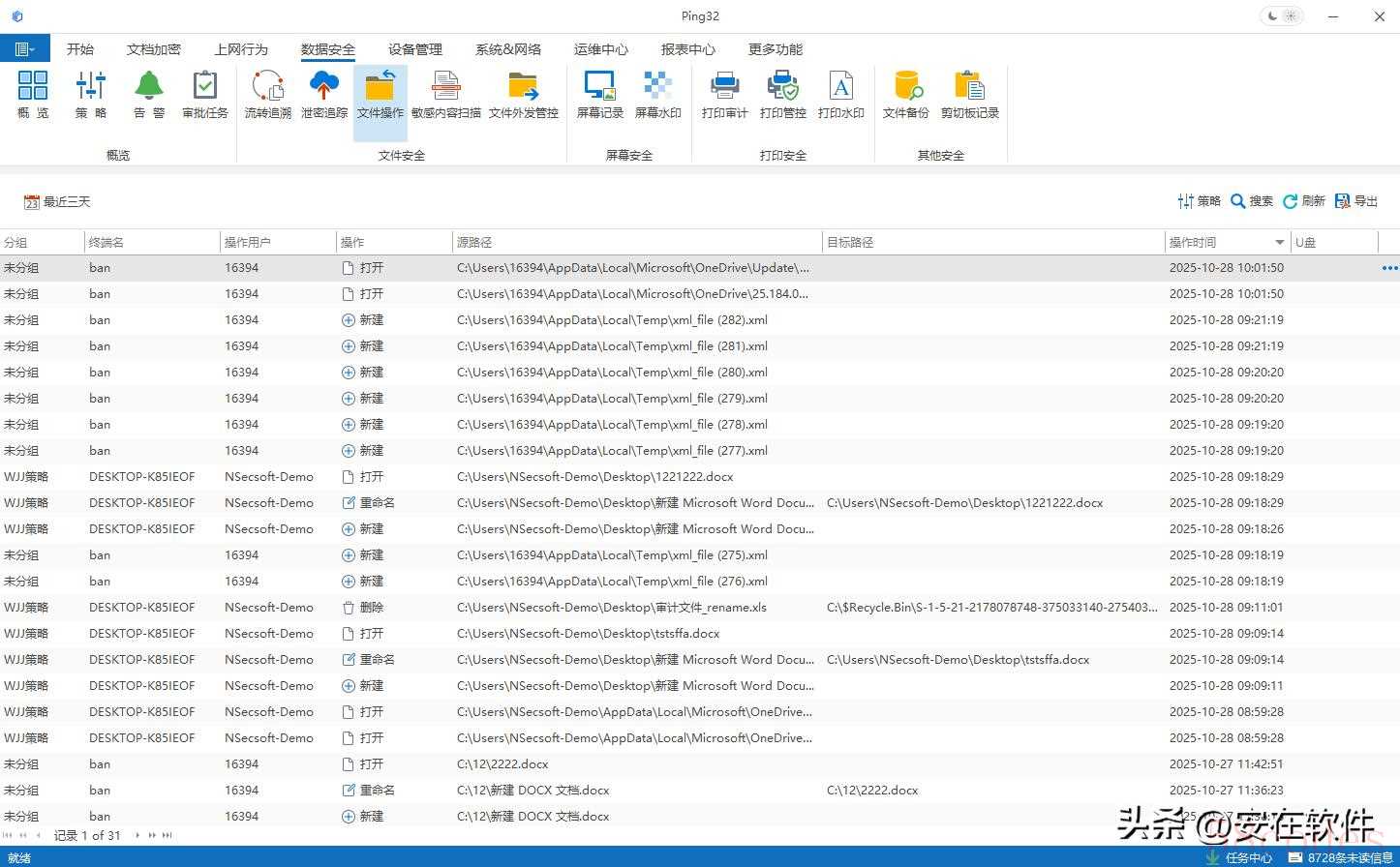This screenshot has width=1400, height=867.
Task: Switch to the 报表中心 tab
Action: pos(687,49)
